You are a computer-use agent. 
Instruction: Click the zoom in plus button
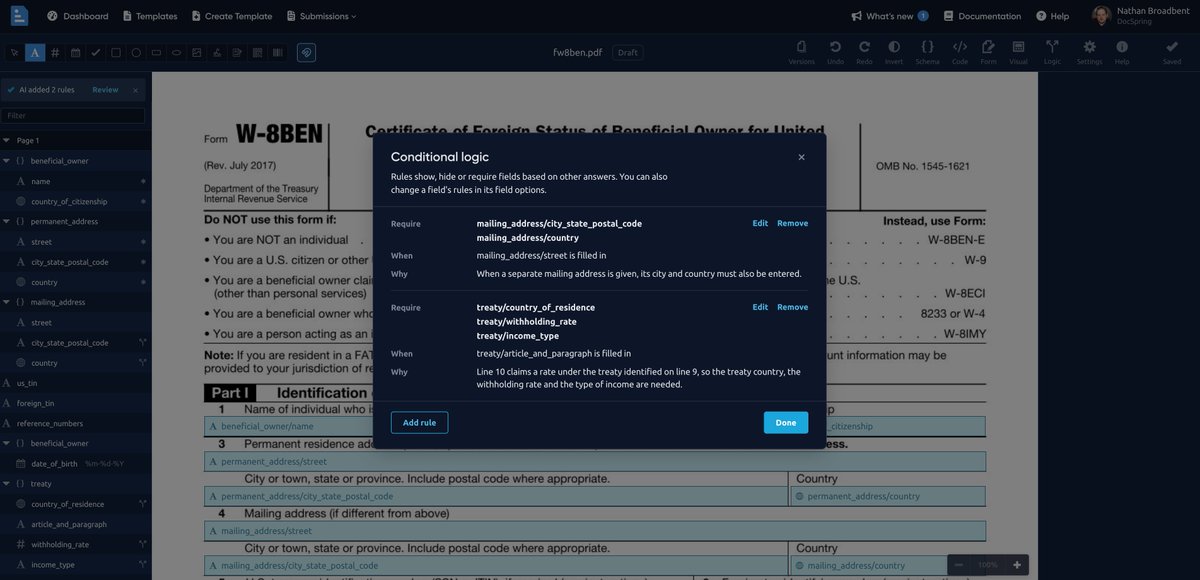[x=1017, y=565]
